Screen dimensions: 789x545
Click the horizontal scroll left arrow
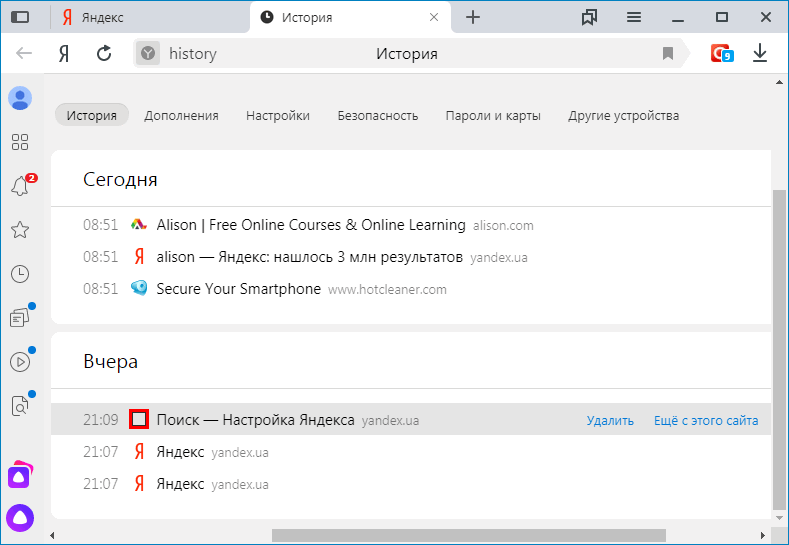coord(52,535)
